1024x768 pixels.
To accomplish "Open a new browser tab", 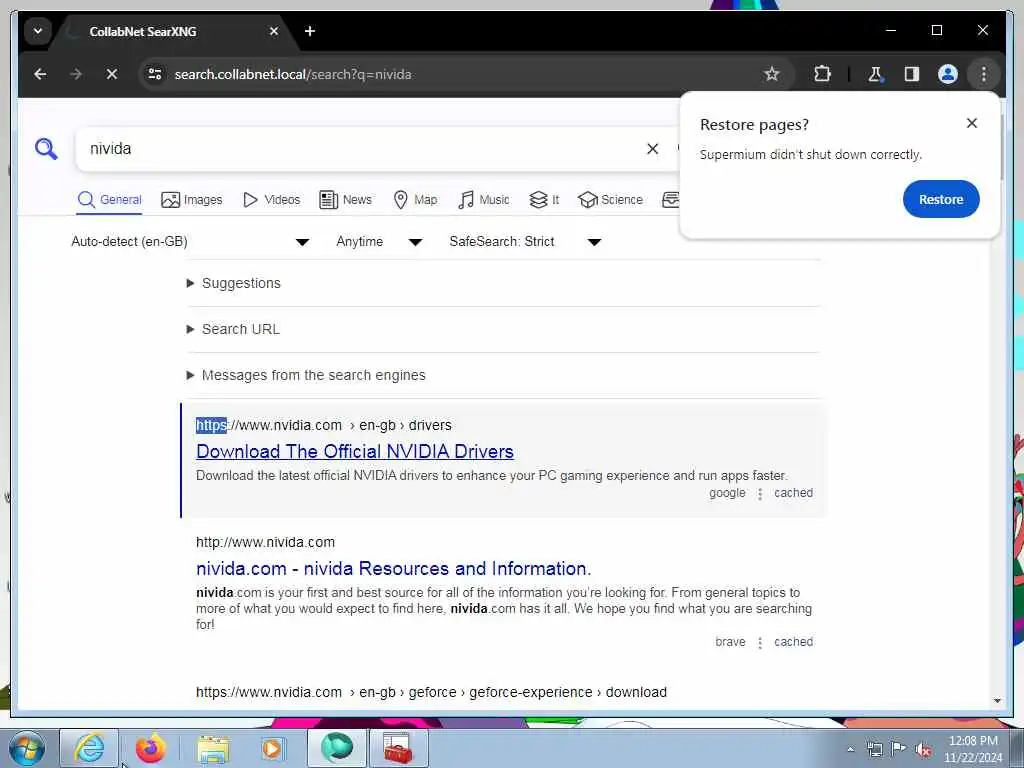I will point(310,31).
